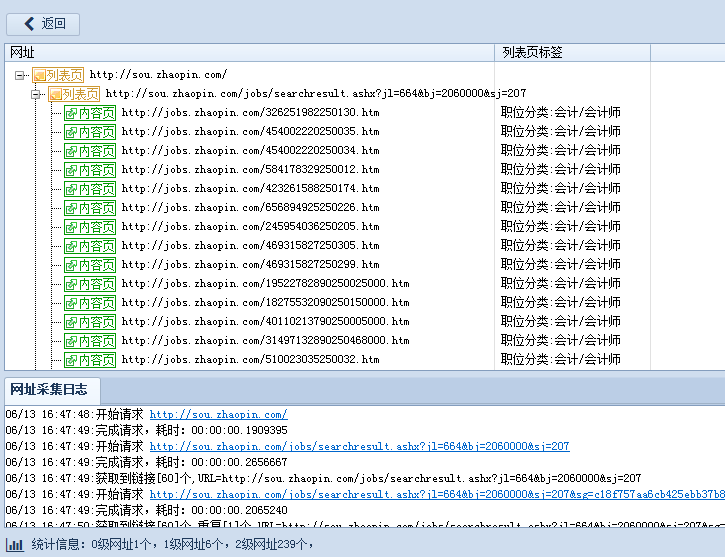725x557 pixels.
Task: Click 列表页 icon for searchresult.ashx row
Action: 74,94
